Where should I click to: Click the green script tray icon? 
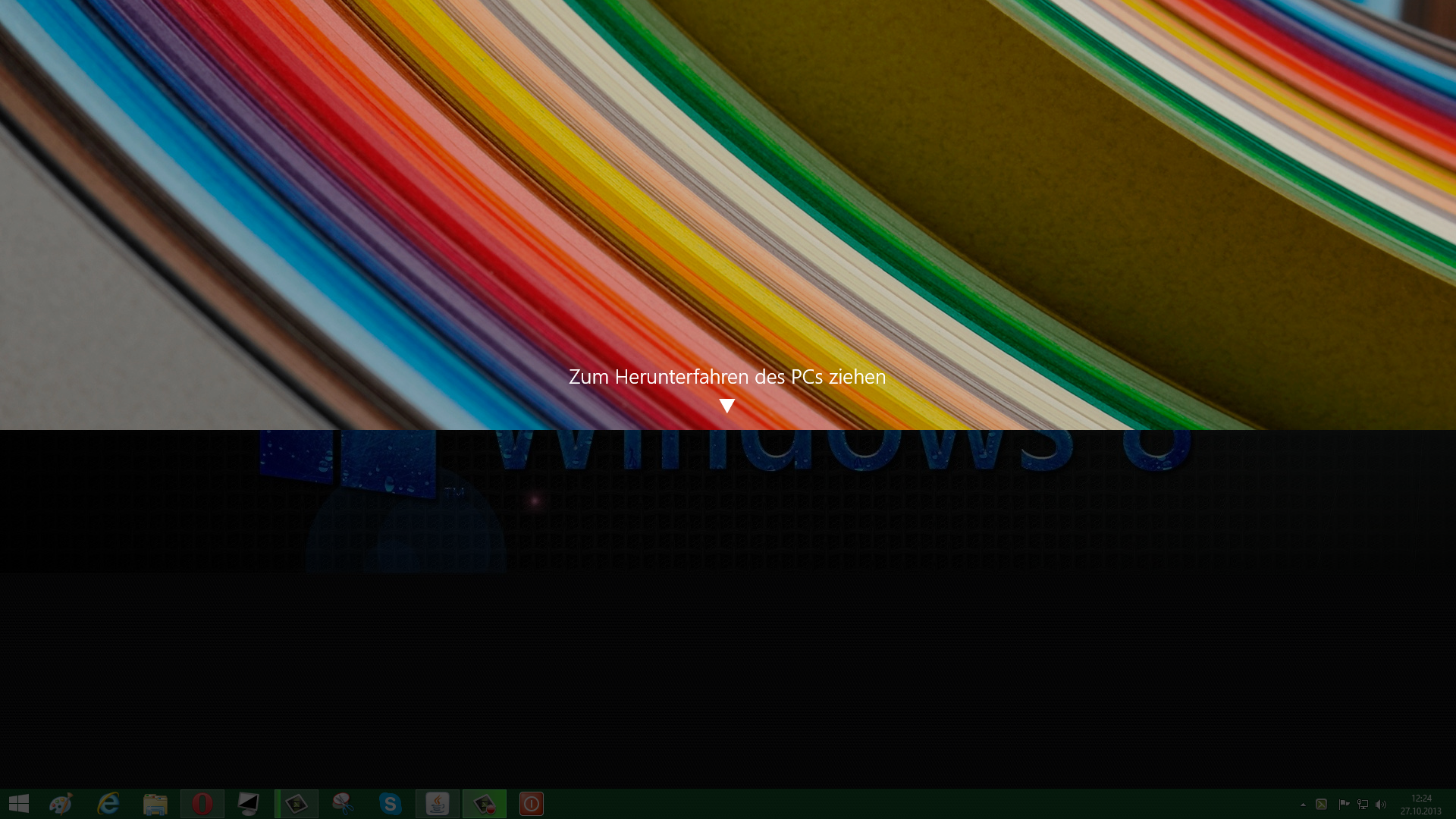pos(1321,805)
